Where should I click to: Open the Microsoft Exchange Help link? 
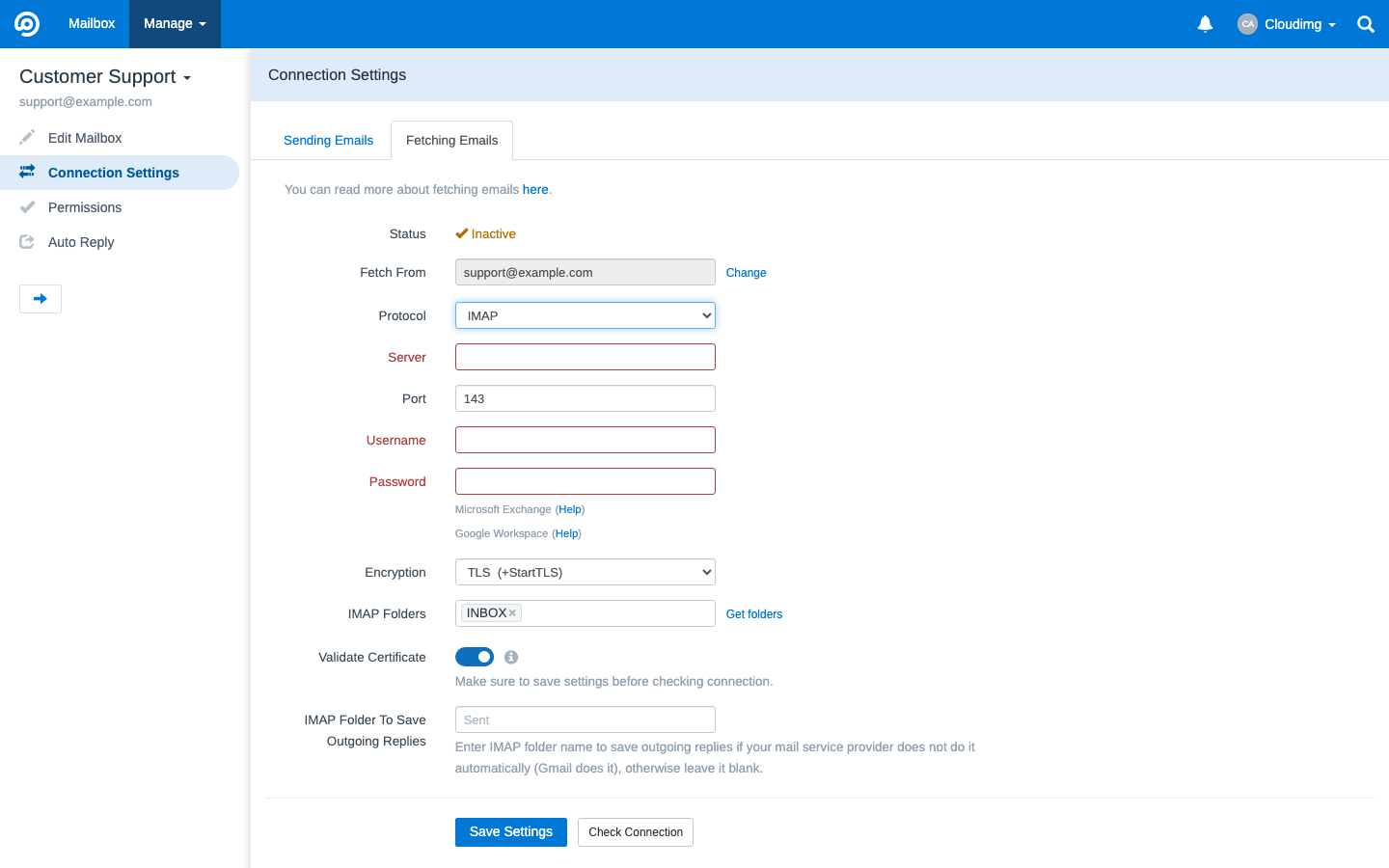coord(570,509)
